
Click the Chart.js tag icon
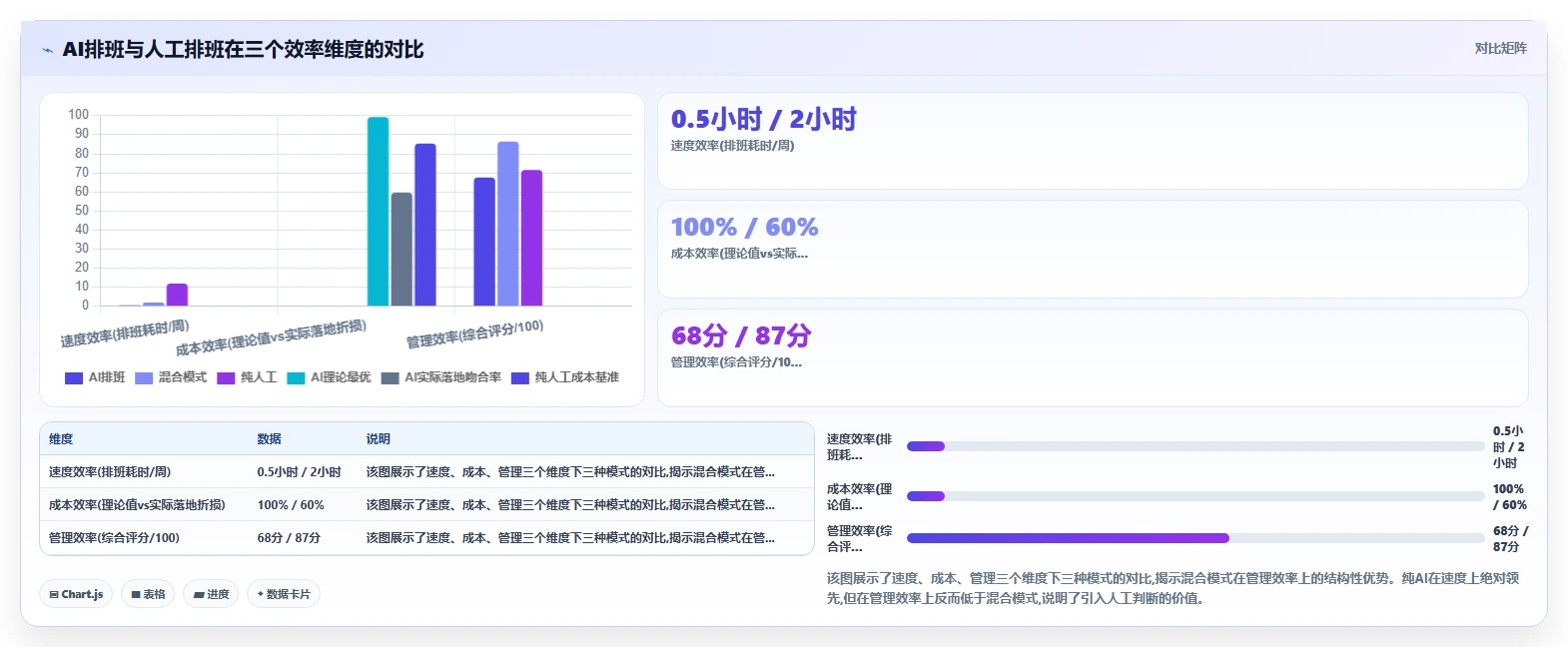click(x=54, y=594)
